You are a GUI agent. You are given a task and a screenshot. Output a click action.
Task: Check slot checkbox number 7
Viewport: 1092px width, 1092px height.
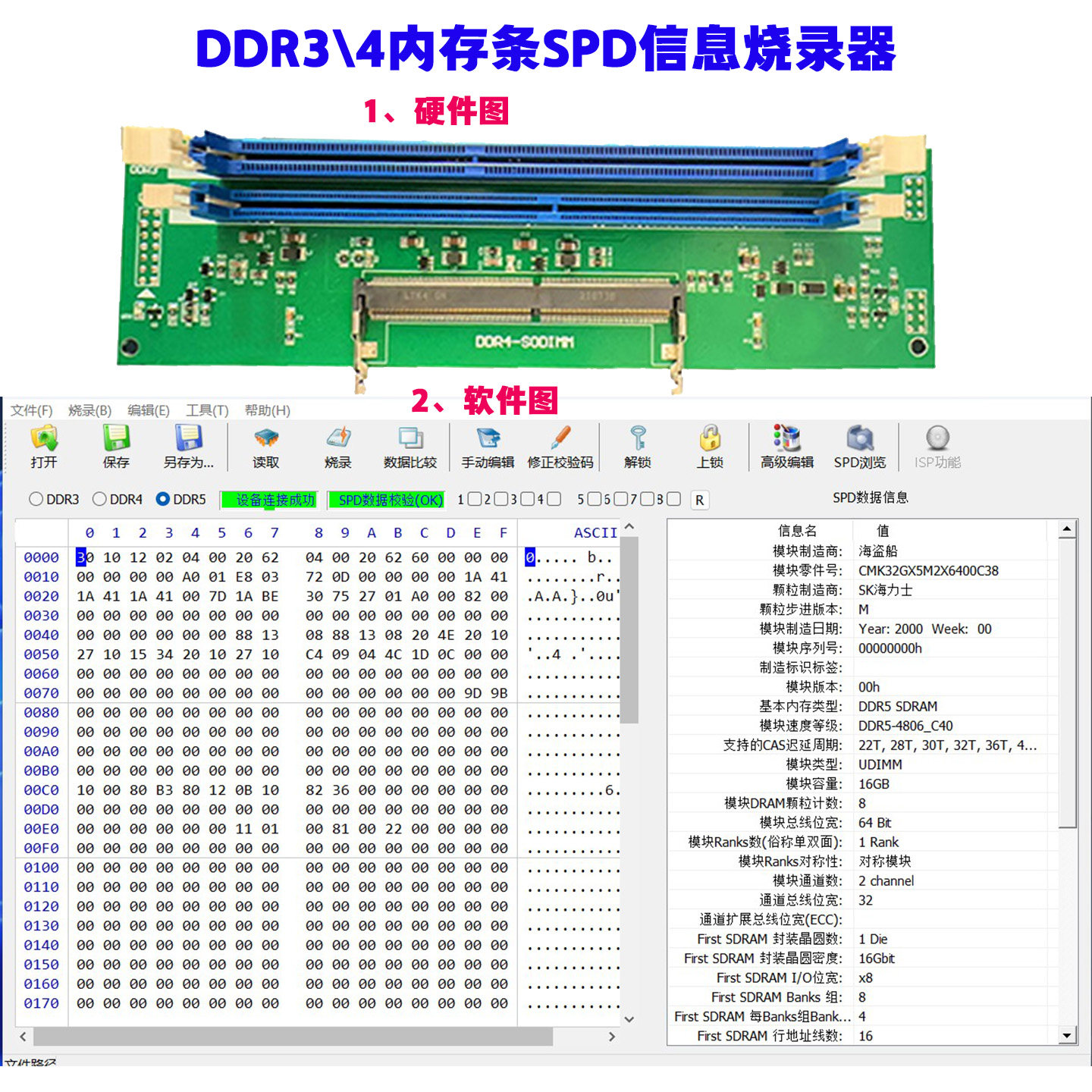coord(647,499)
